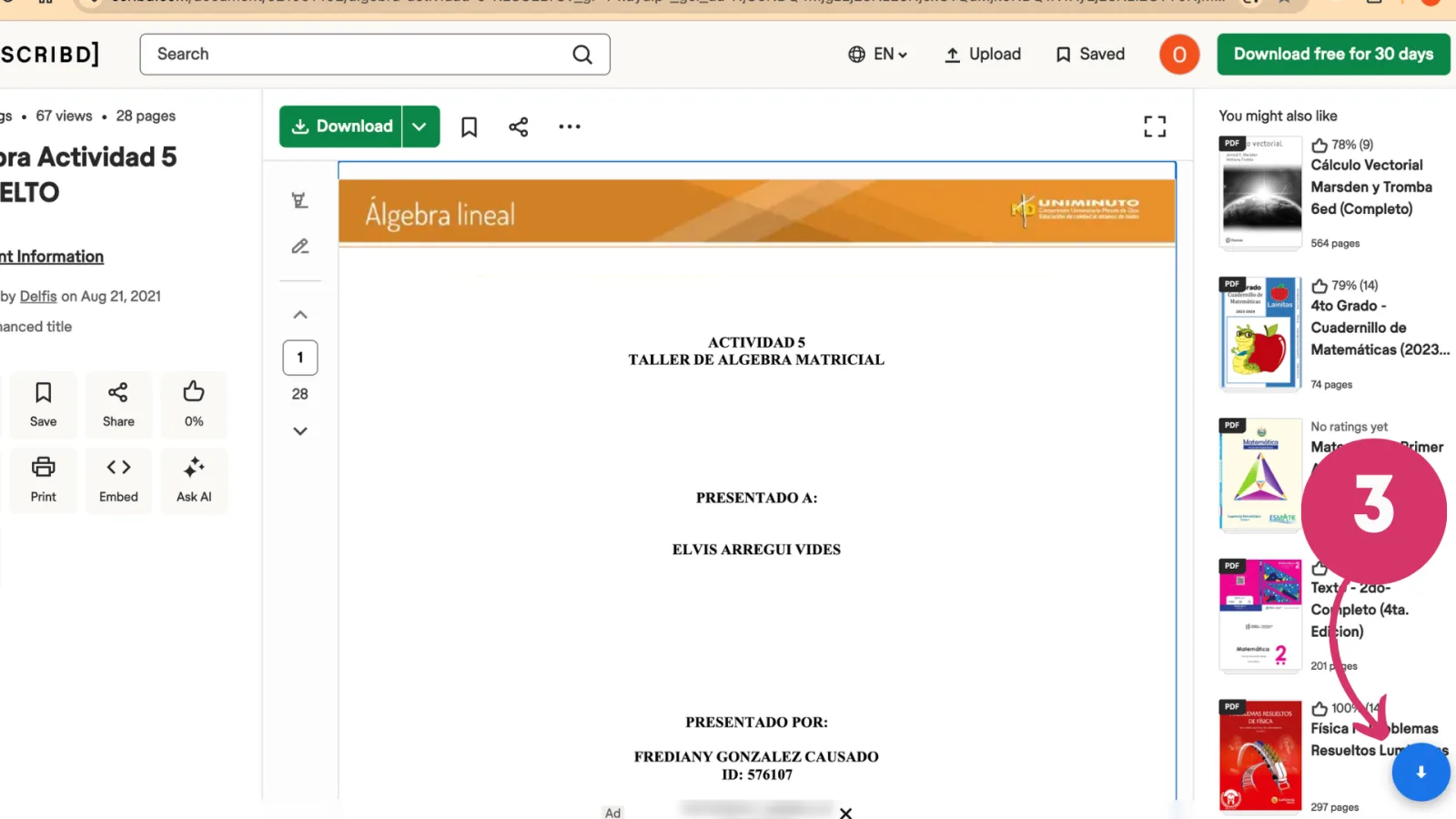Click the green Download button

tap(341, 126)
